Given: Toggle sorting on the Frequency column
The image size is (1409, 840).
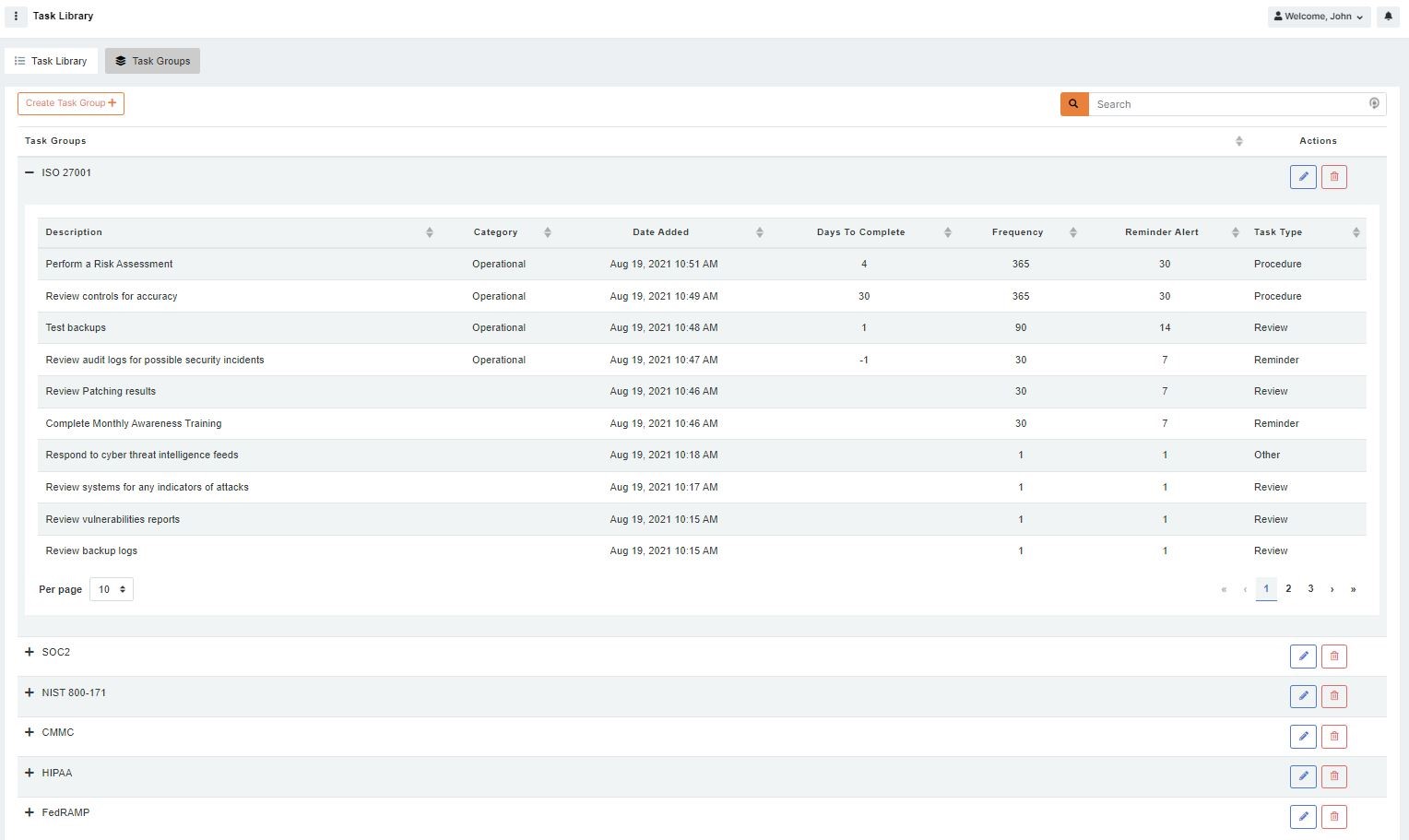Looking at the screenshot, I should pyautogui.click(x=1072, y=231).
